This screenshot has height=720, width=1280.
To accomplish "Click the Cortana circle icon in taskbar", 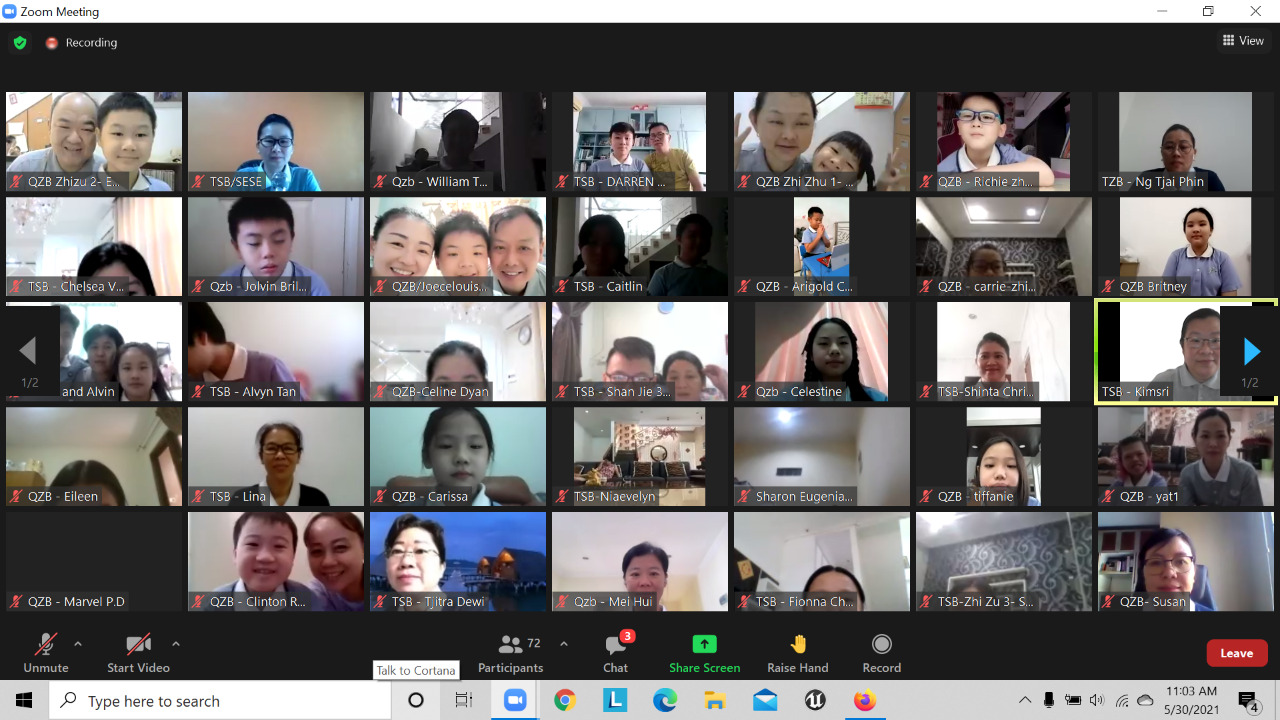I will point(416,701).
